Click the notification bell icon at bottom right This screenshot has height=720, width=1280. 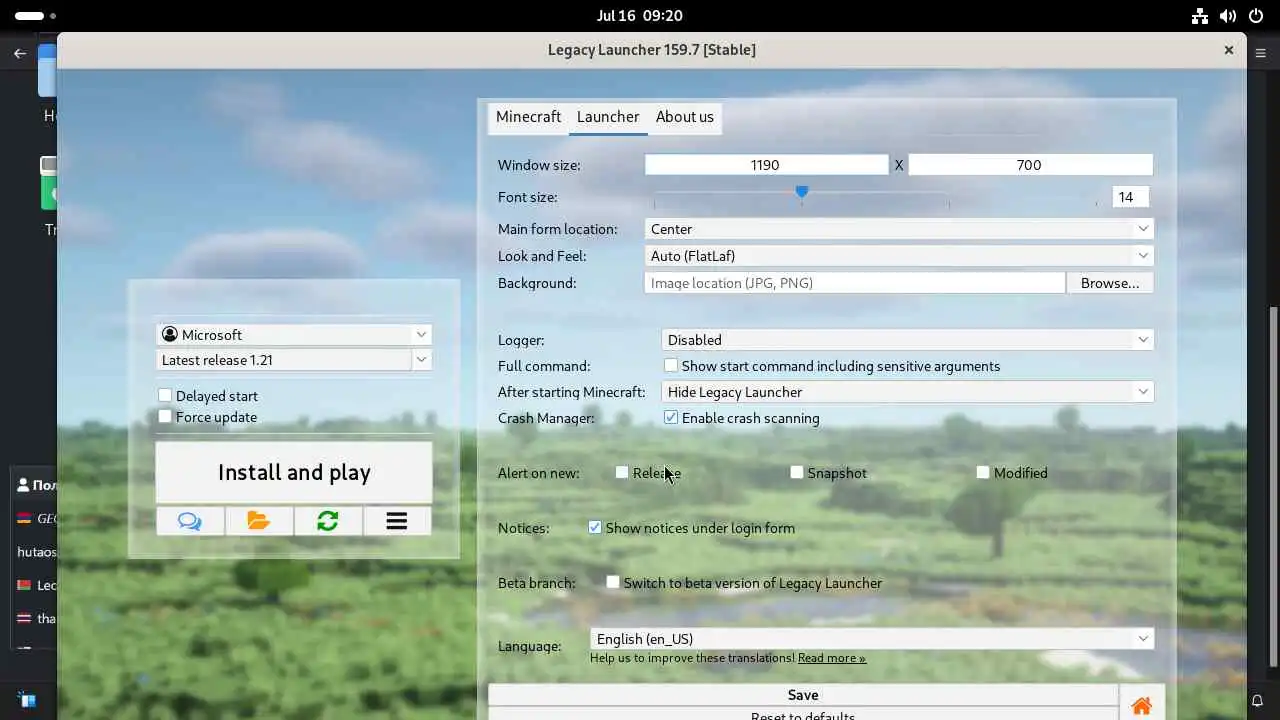coord(1258,700)
